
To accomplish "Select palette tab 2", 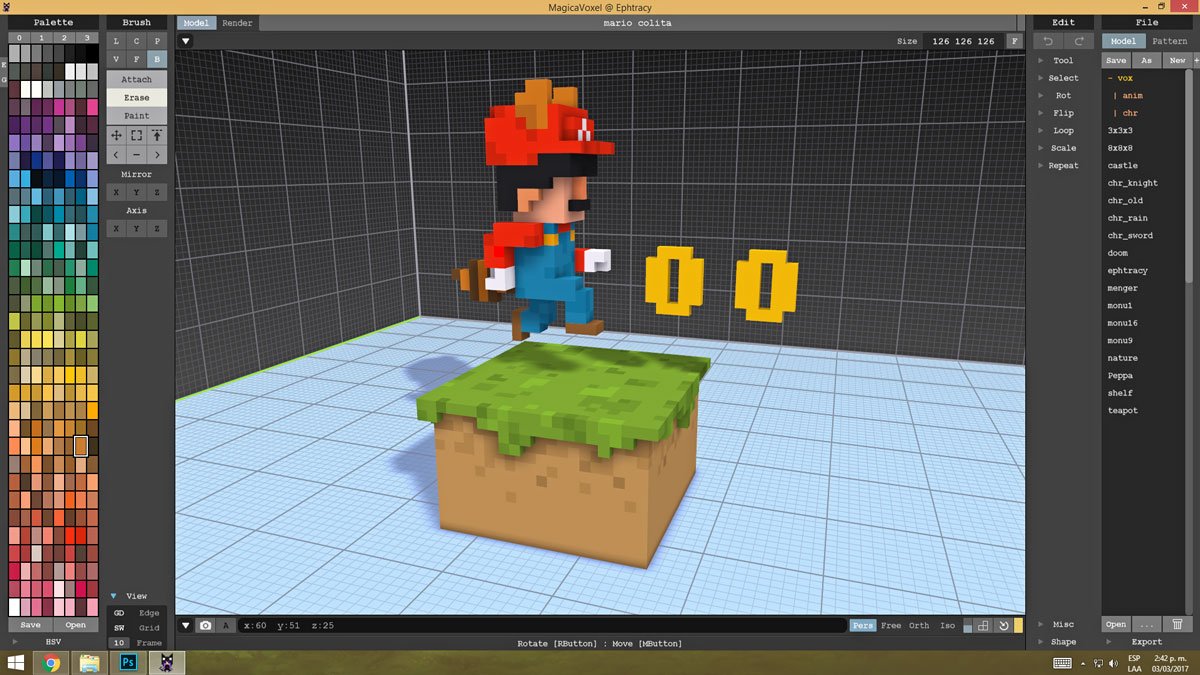I will tap(65, 38).
